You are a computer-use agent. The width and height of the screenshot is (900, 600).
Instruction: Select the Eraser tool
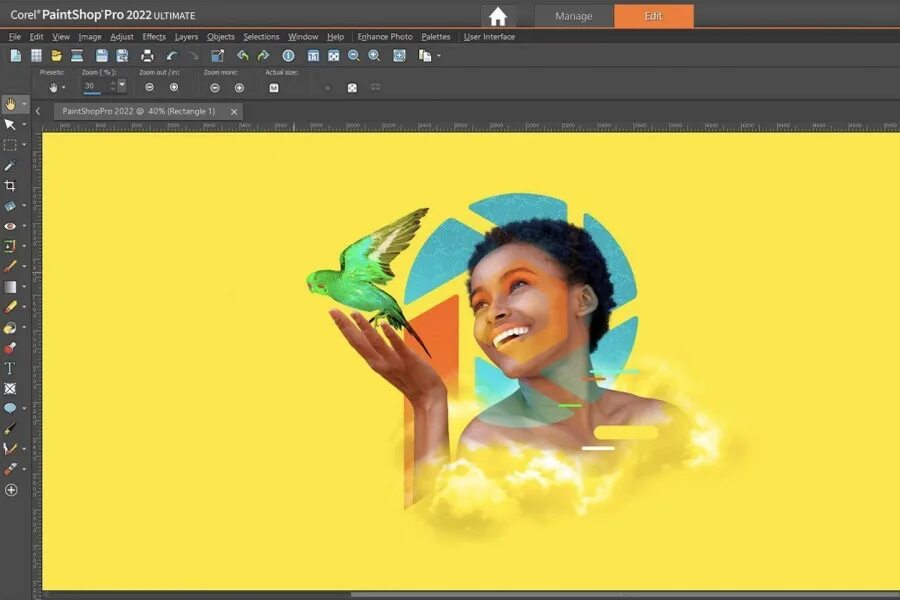(x=10, y=307)
